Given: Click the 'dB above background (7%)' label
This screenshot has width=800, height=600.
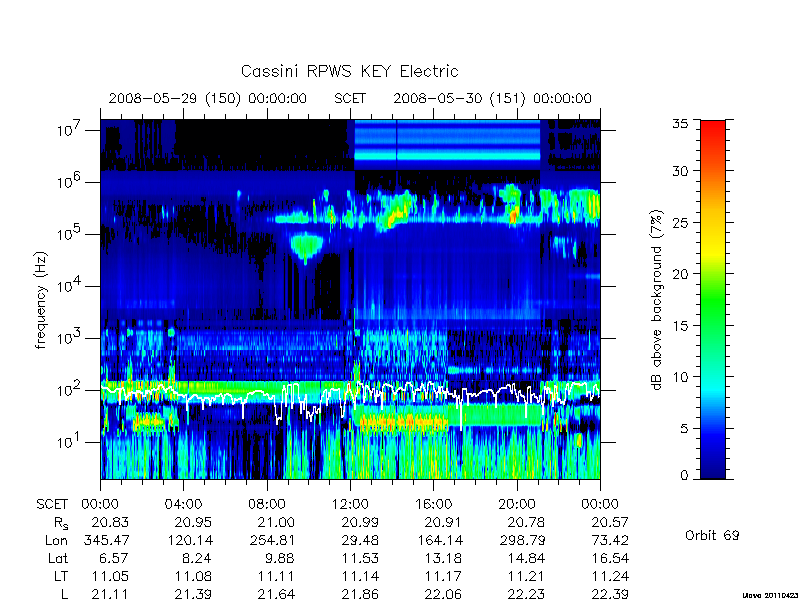Looking at the screenshot, I should pyautogui.click(x=657, y=300).
